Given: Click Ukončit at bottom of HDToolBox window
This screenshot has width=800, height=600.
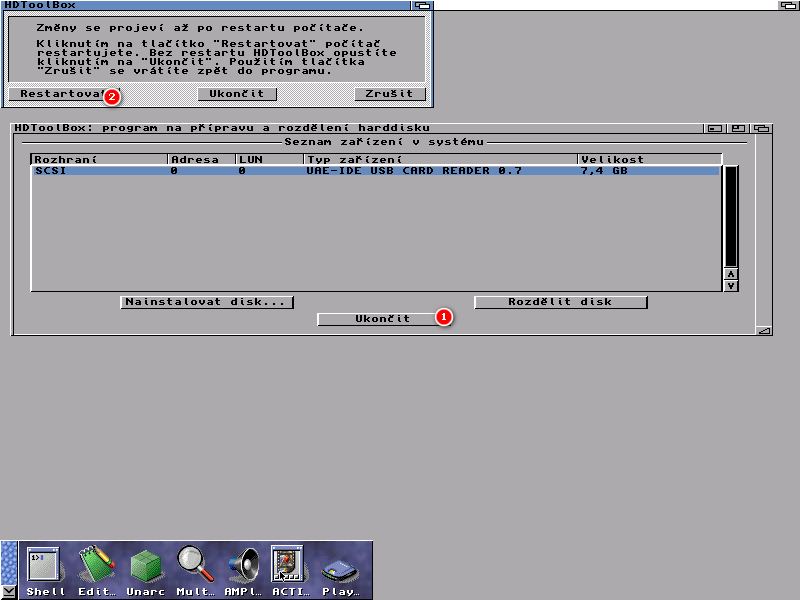Looking at the screenshot, I should 382,319.
